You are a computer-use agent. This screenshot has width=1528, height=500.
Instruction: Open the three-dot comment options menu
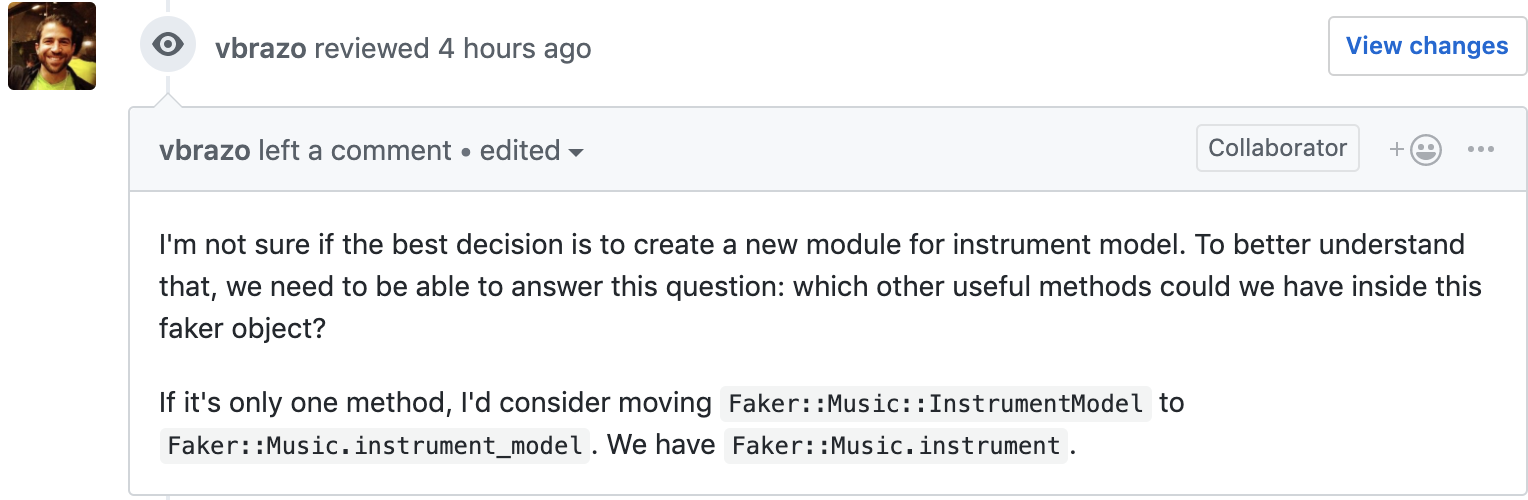[1480, 150]
